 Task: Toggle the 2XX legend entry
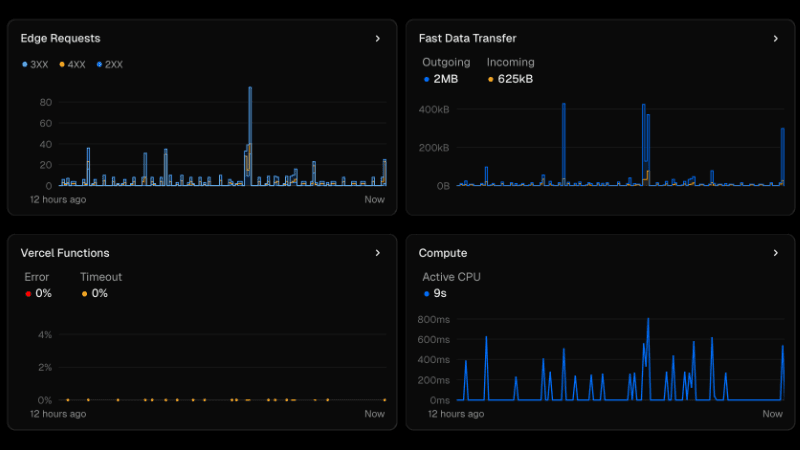tap(109, 64)
